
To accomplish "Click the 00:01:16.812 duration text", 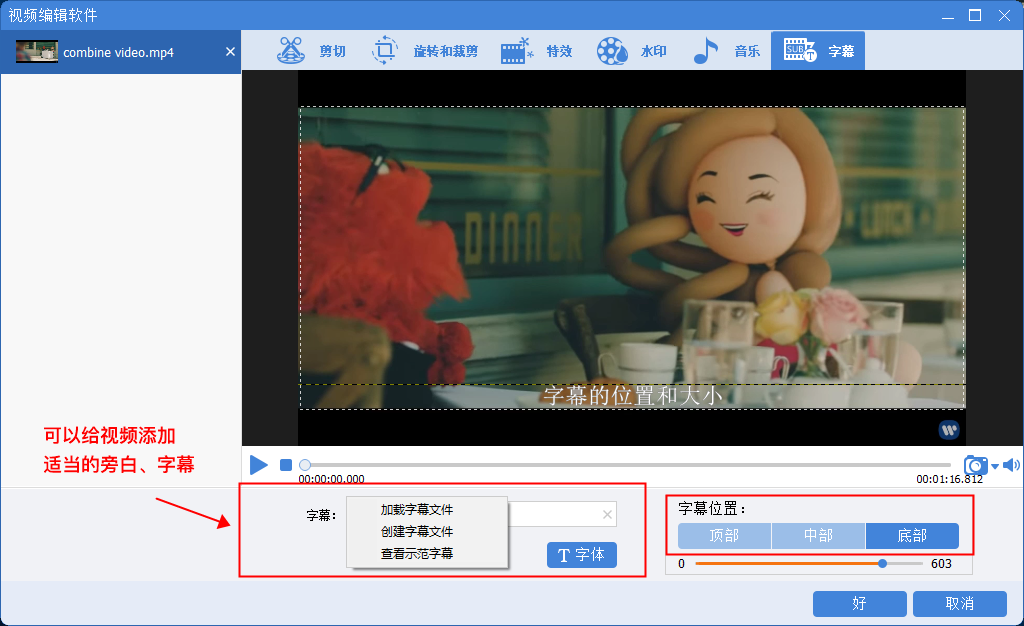I will coord(949,479).
